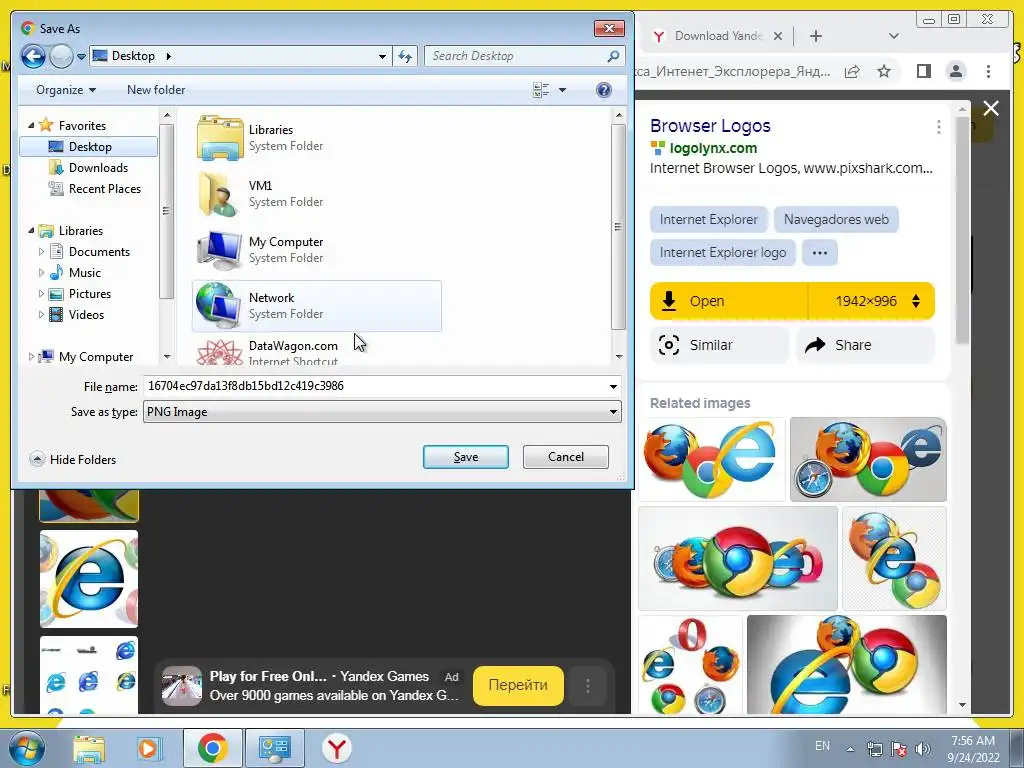Screen dimensions: 1024x768
Task: Open the views options dropdown arrow
Action: pos(562,90)
